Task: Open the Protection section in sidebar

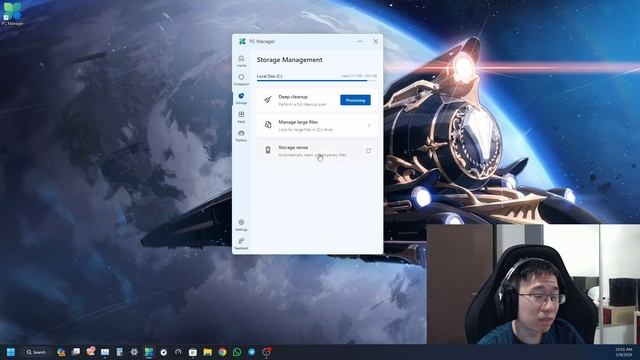Action: (x=241, y=80)
